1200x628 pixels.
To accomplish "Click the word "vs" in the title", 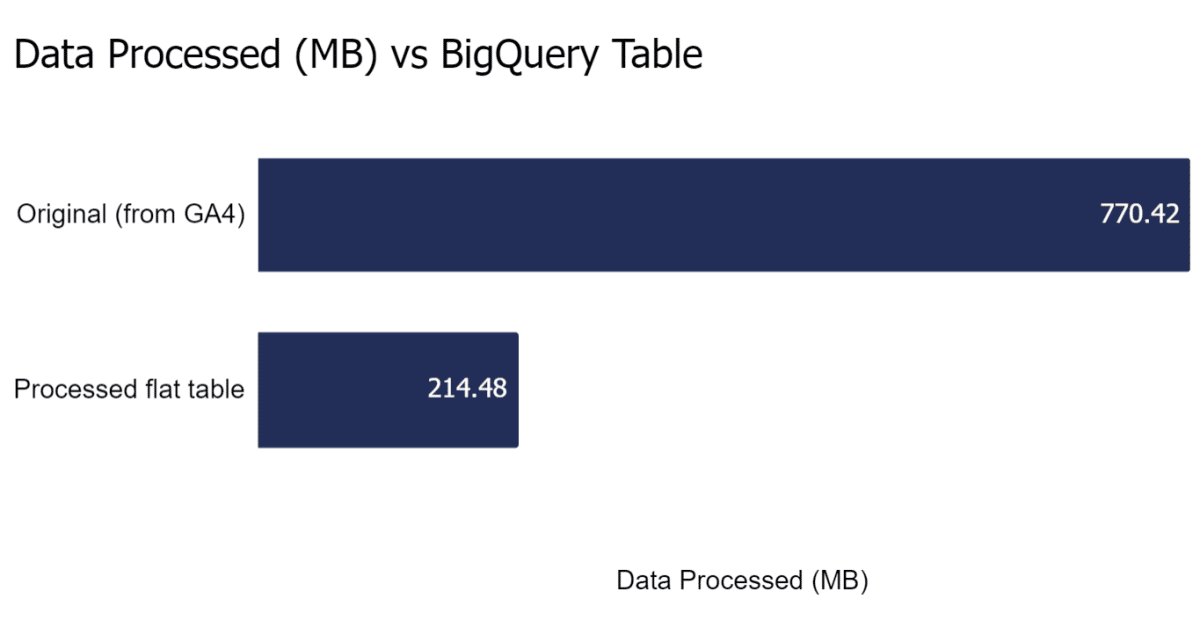I will 411,56.
